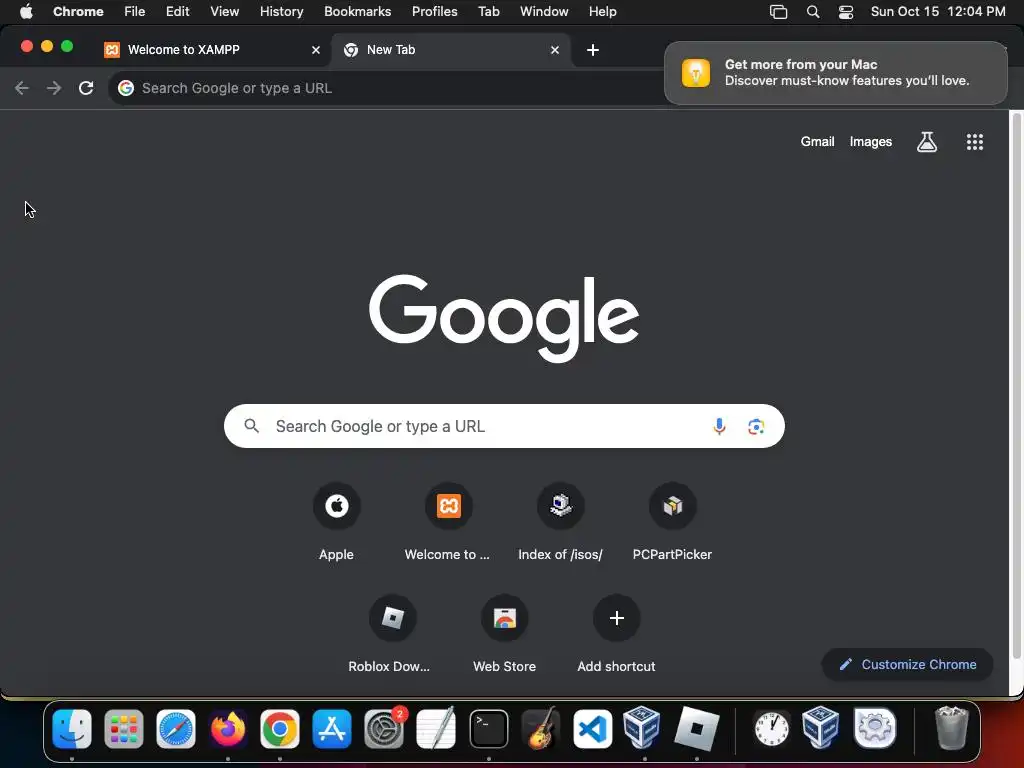Open Control Center in menu bar
Screen dimensions: 1024x768
click(x=846, y=12)
